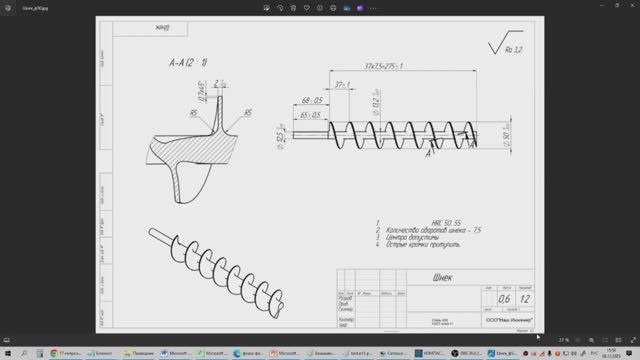Click the 37% zoom level indicator

(x=564, y=340)
